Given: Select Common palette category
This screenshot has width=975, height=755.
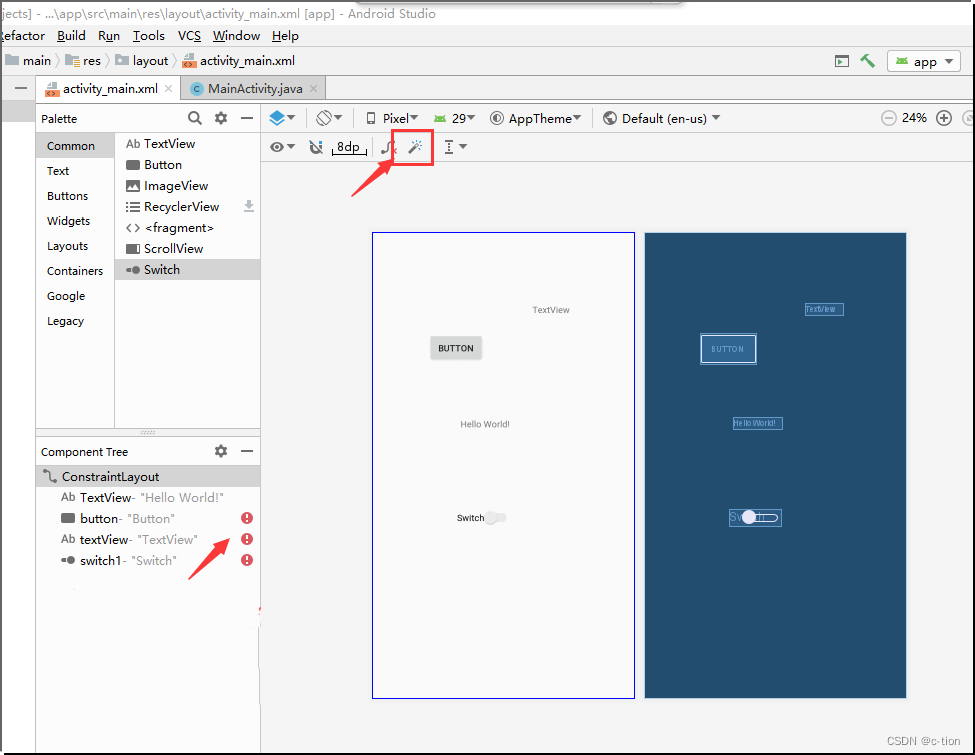Looking at the screenshot, I should (x=75, y=146).
